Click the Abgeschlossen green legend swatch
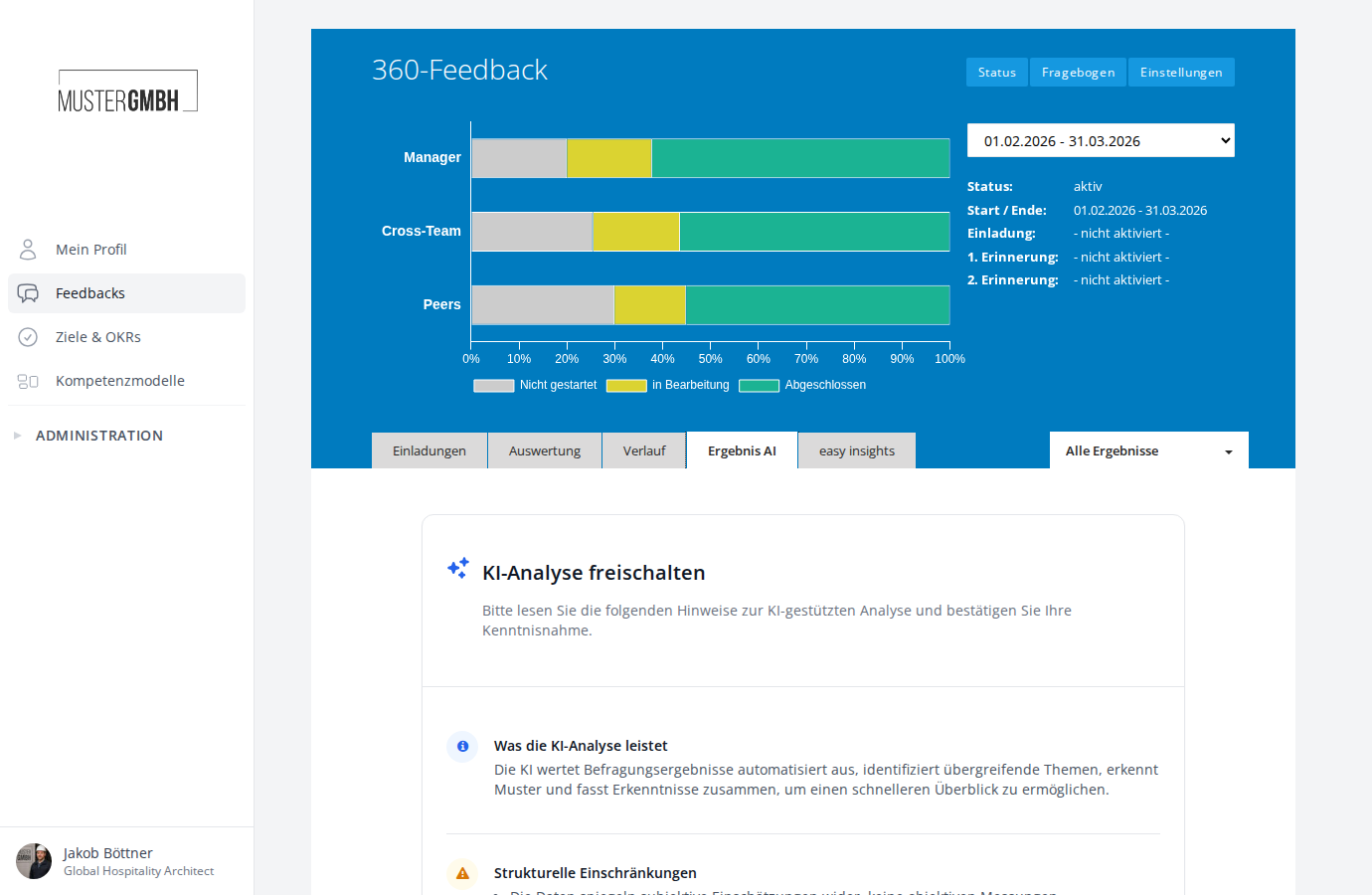Screen dimensions: 1372x895 click(759, 386)
